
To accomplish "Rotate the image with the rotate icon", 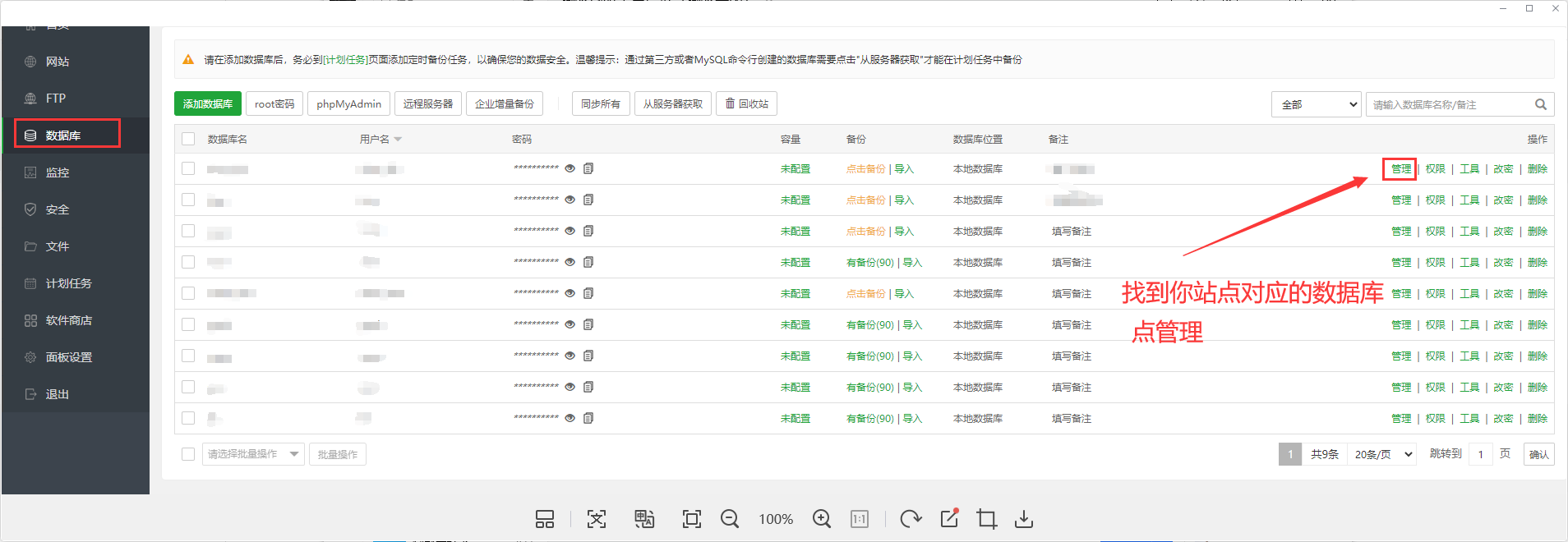I will point(910,518).
